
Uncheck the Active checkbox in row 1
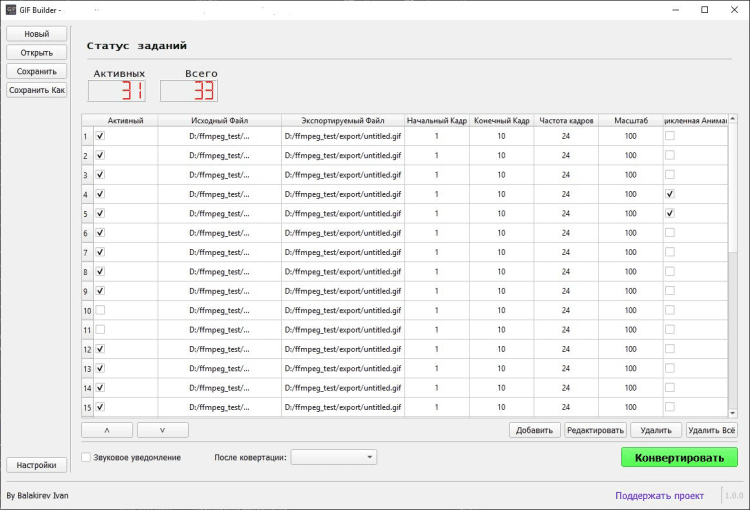100,136
